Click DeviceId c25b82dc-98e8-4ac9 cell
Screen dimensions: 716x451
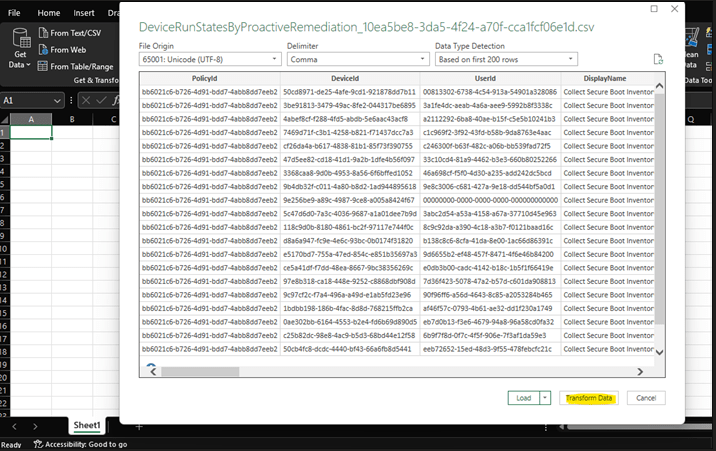click(350, 335)
